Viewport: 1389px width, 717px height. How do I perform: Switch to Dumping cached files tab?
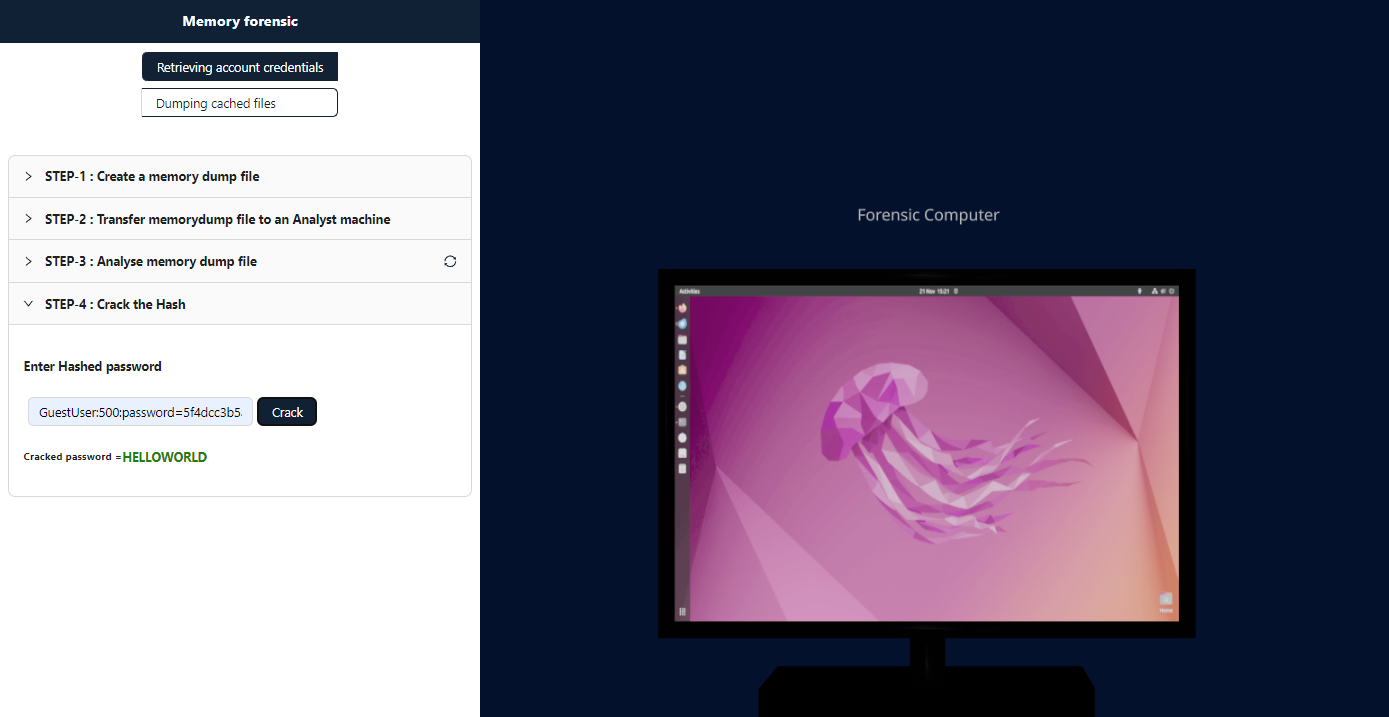point(240,103)
